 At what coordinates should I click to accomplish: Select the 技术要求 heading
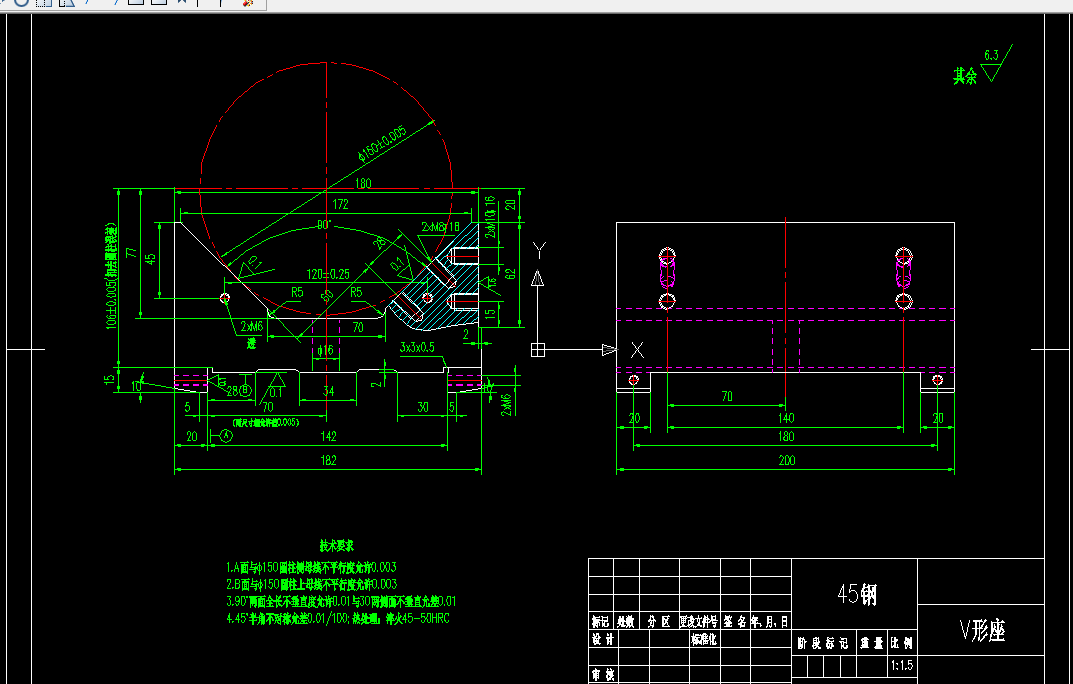337,546
